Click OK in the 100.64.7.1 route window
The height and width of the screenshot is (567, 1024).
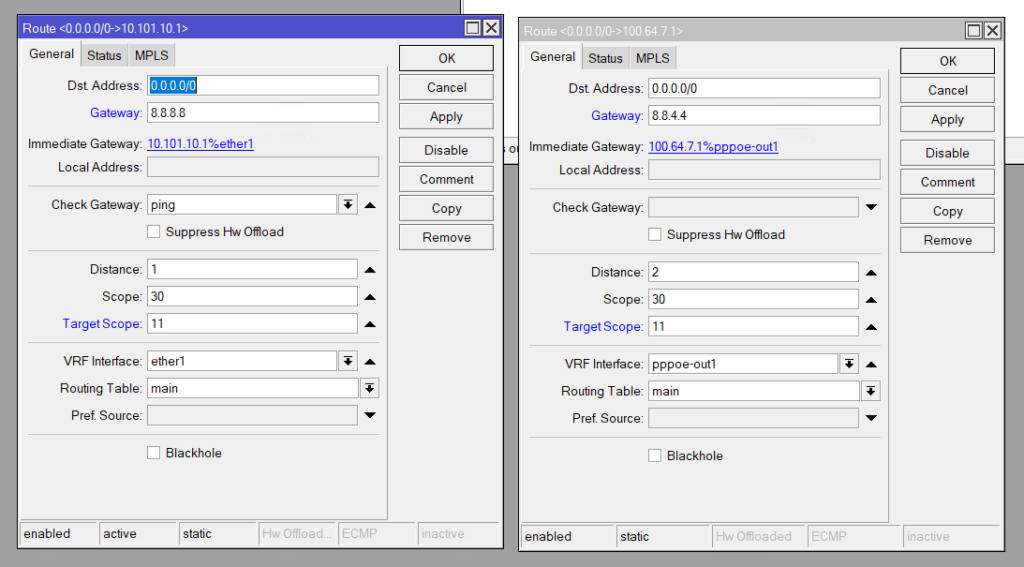[947, 61]
